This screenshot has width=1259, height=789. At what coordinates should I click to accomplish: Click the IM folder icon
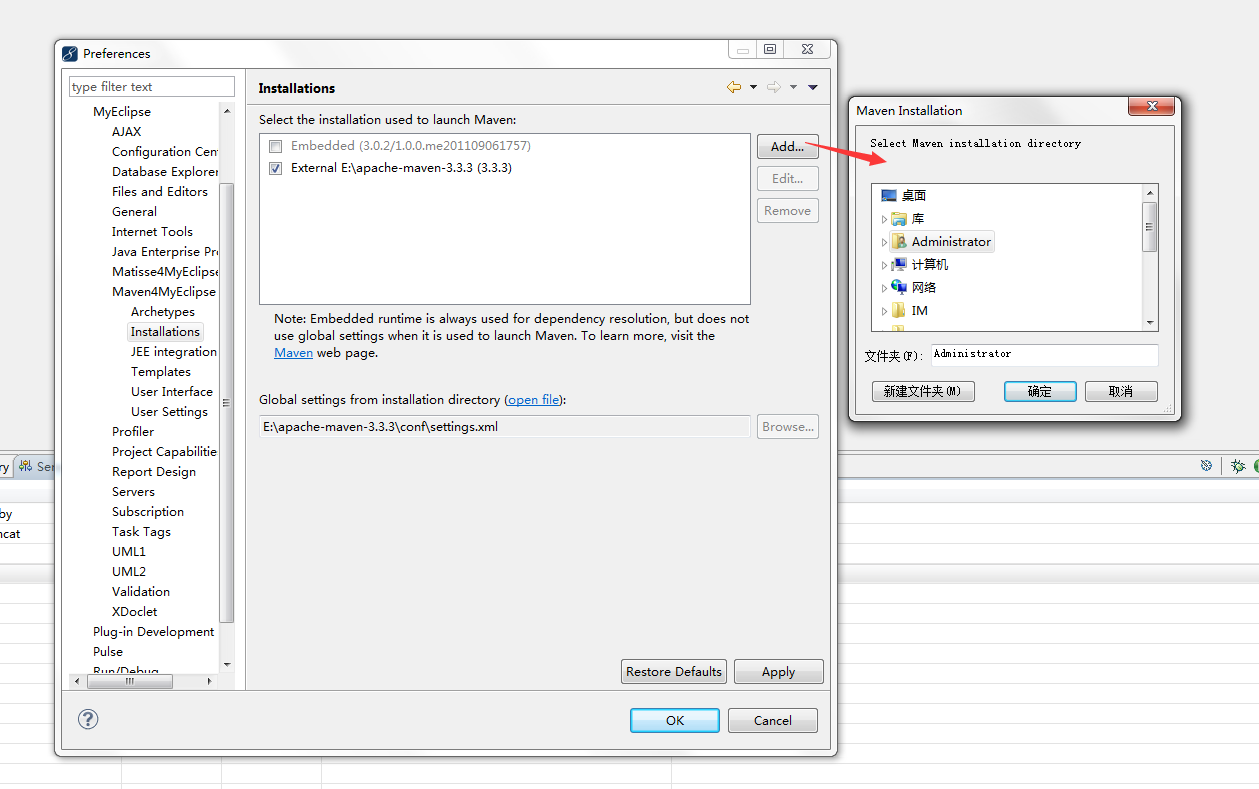tap(899, 311)
